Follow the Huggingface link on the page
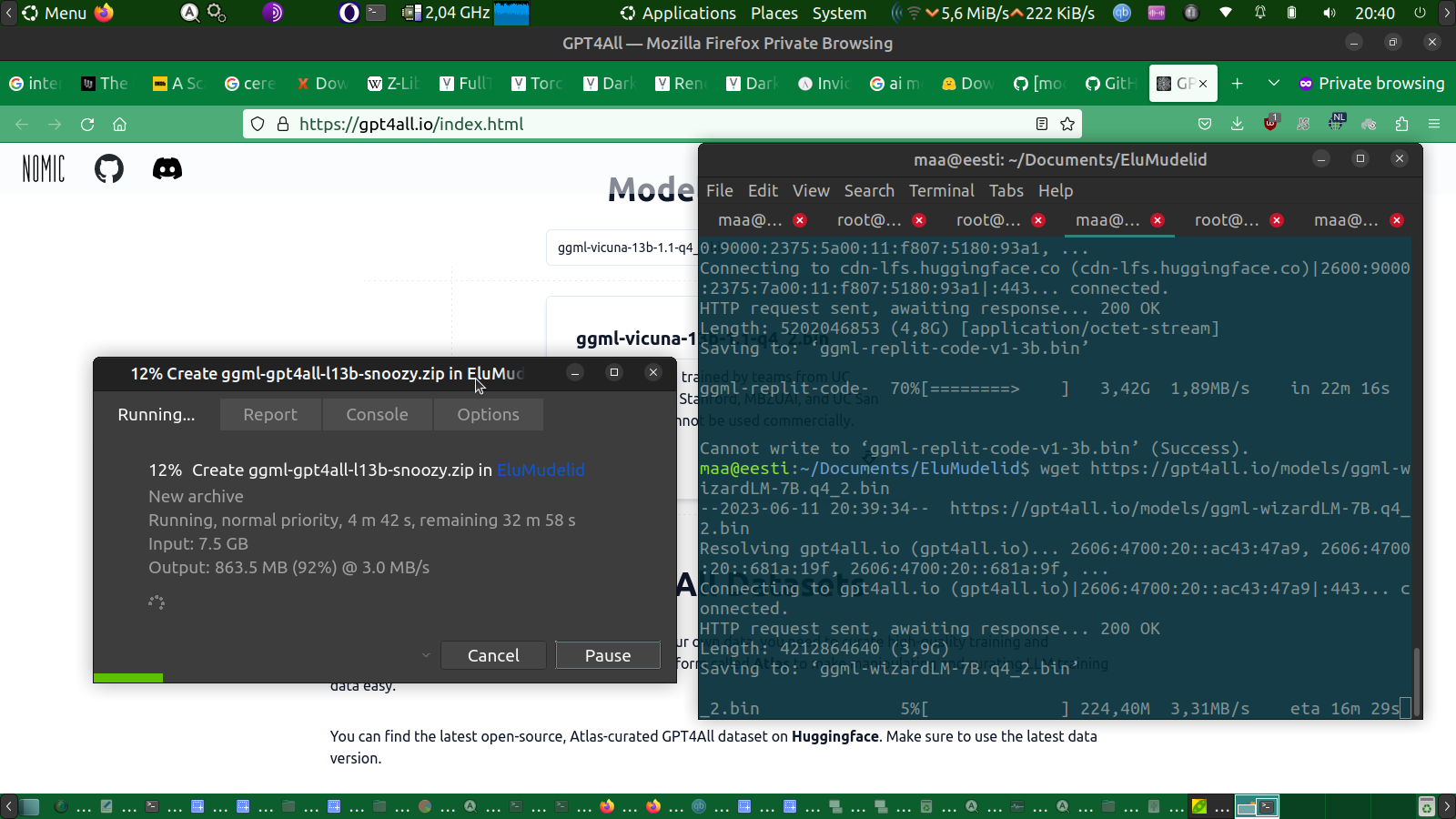The height and width of the screenshot is (819, 1456). [835, 736]
